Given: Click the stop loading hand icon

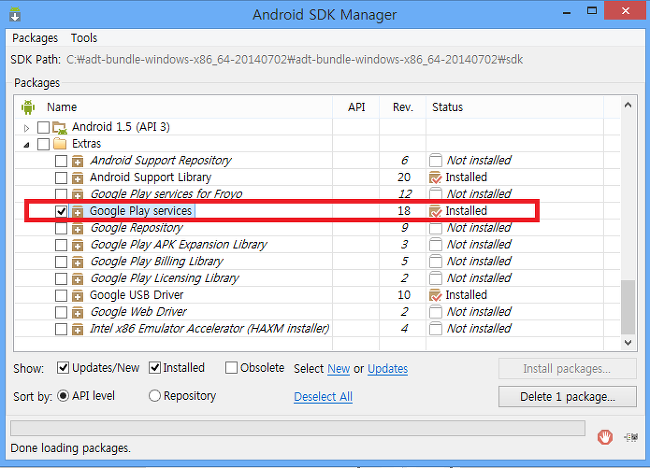Looking at the screenshot, I should (x=605, y=437).
